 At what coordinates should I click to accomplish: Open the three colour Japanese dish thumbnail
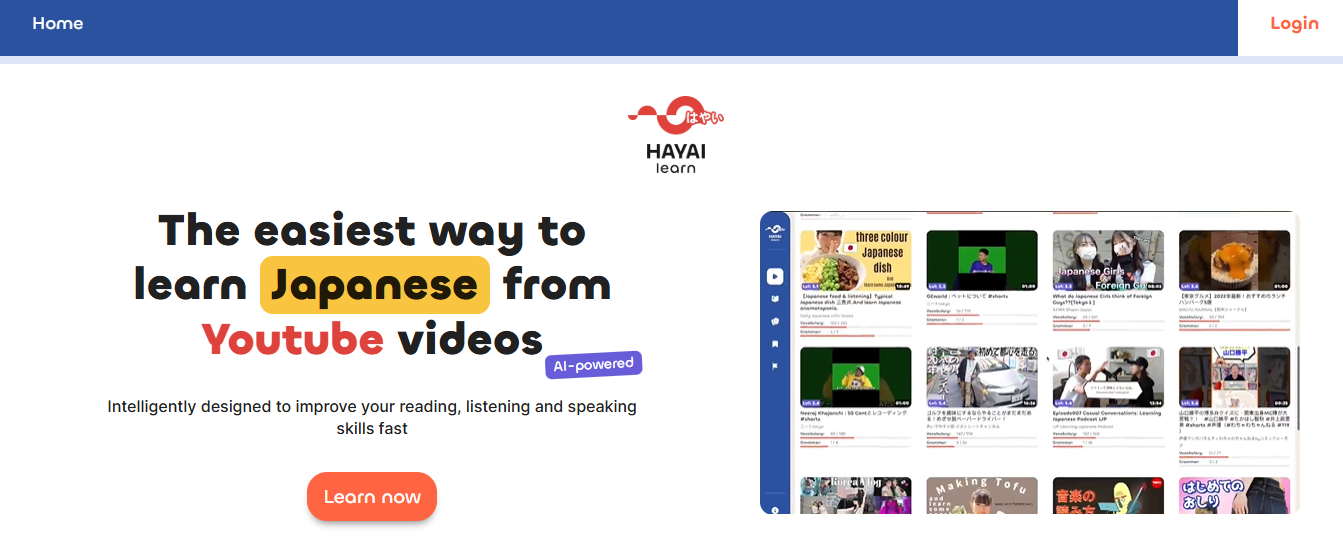click(856, 260)
